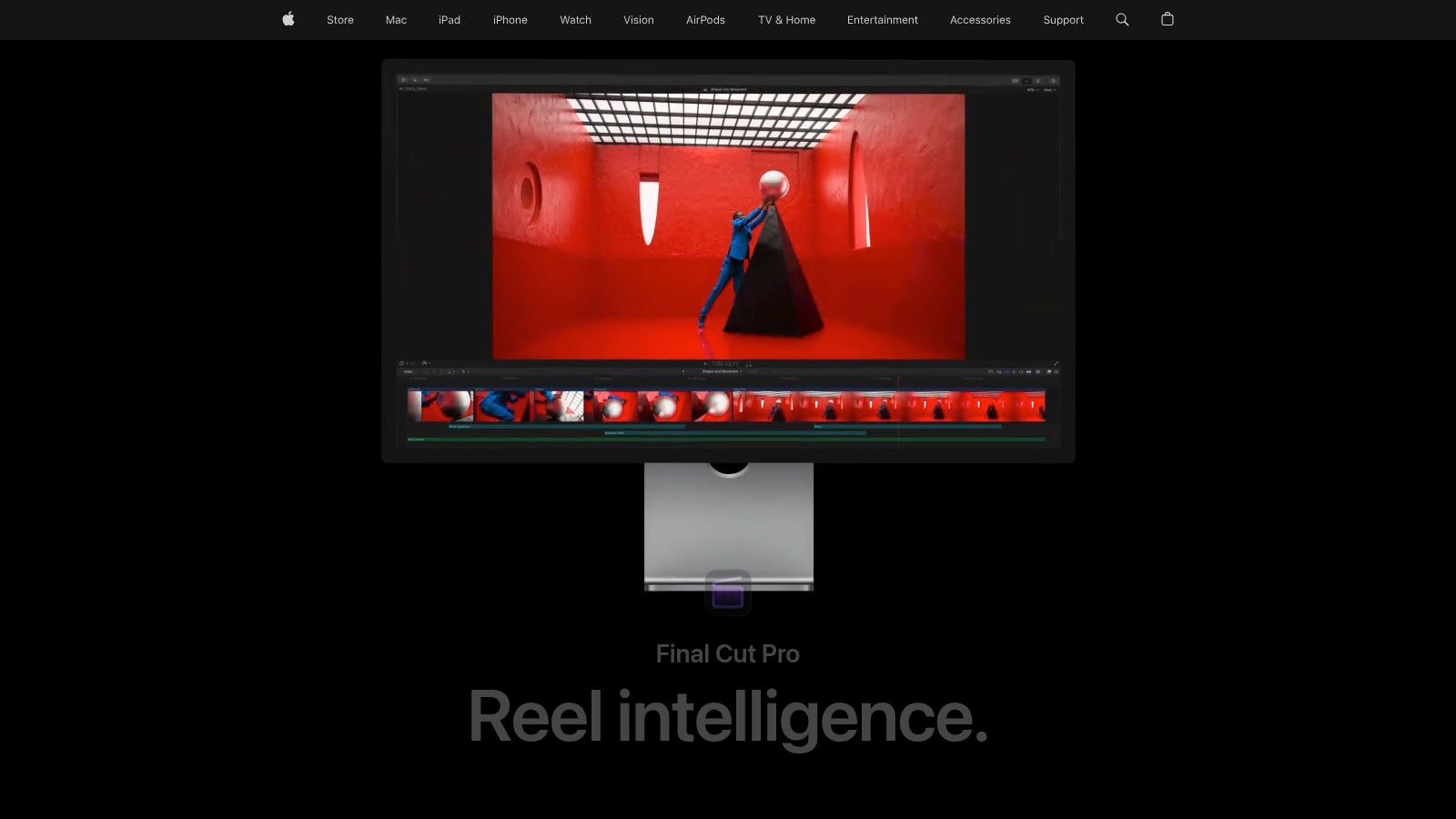Adjust the clip appearance slider control
The width and height of the screenshot is (1456, 819).
point(1049,371)
